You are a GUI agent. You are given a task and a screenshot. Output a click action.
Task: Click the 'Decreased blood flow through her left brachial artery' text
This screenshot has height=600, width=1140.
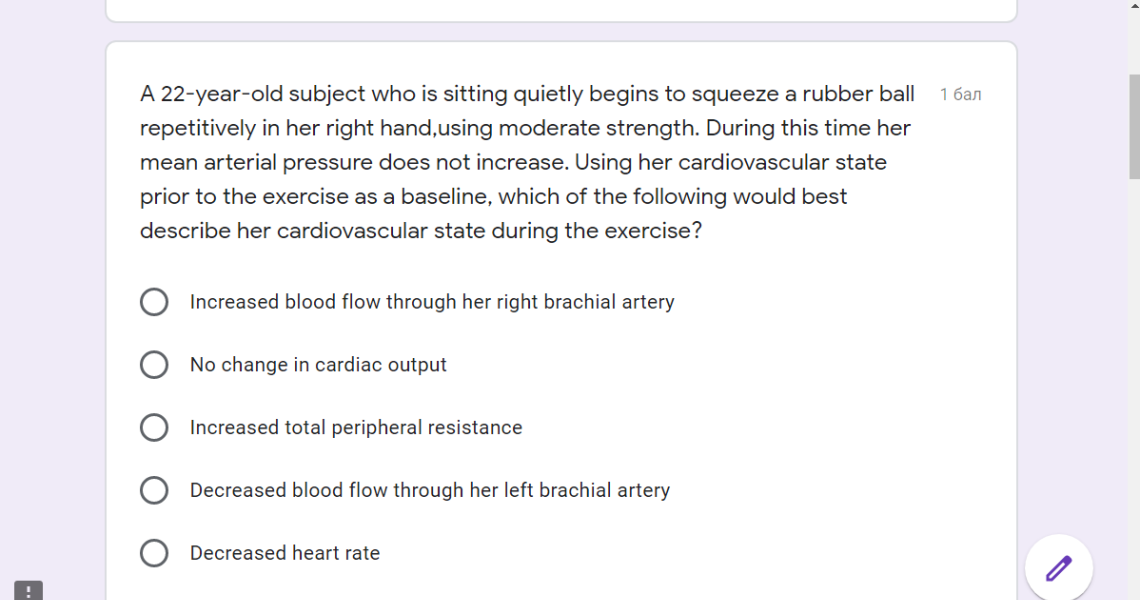tap(430, 490)
